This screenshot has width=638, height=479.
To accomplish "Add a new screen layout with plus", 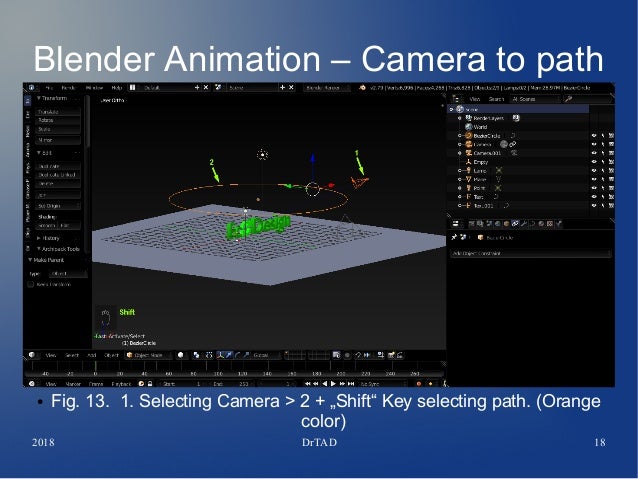I will coord(197,87).
